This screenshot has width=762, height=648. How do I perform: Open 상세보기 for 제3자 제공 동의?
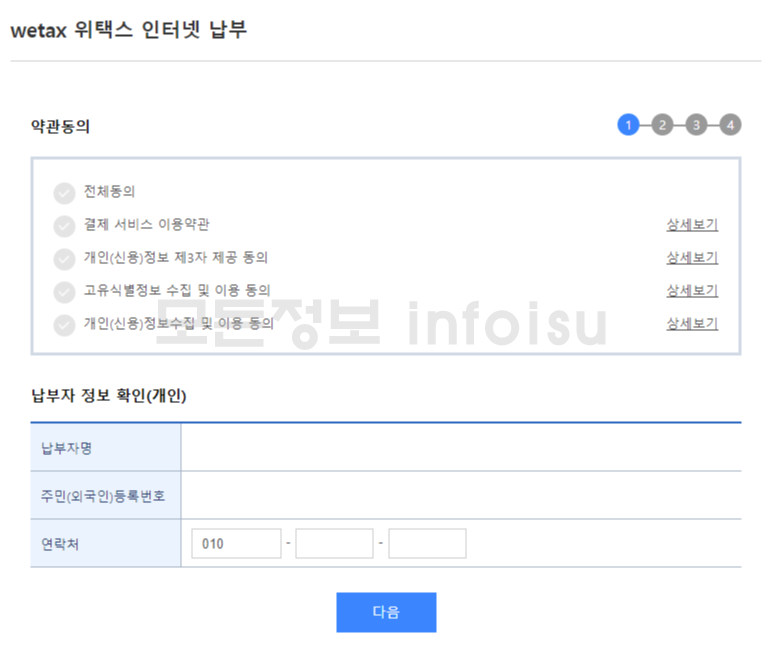coord(692,258)
